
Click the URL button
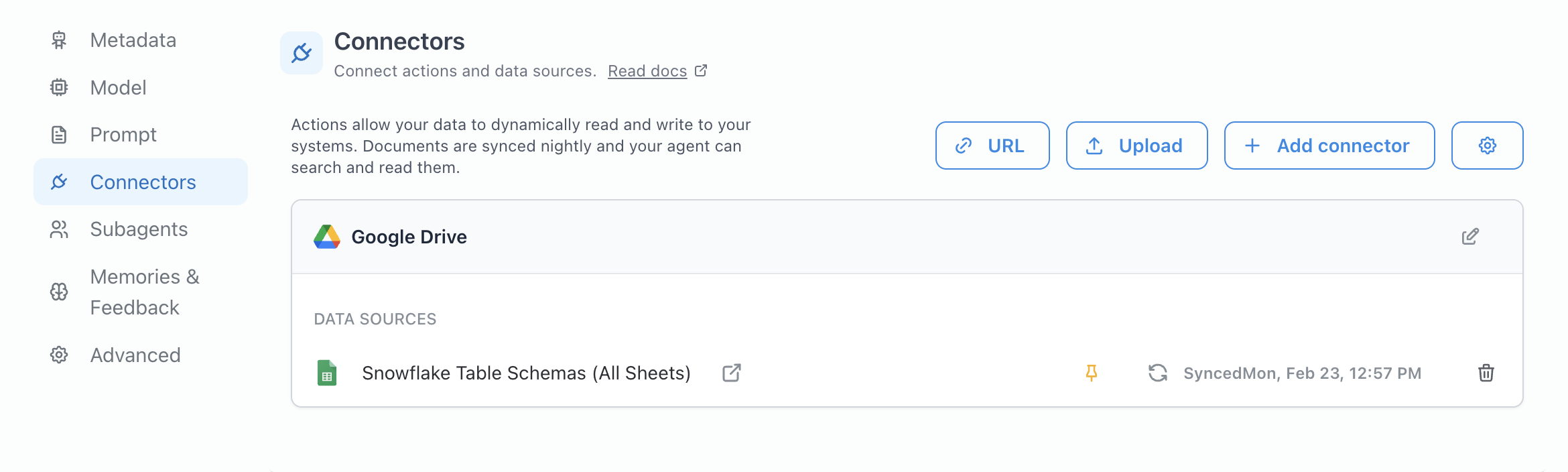pyautogui.click(x=992, y=145)
